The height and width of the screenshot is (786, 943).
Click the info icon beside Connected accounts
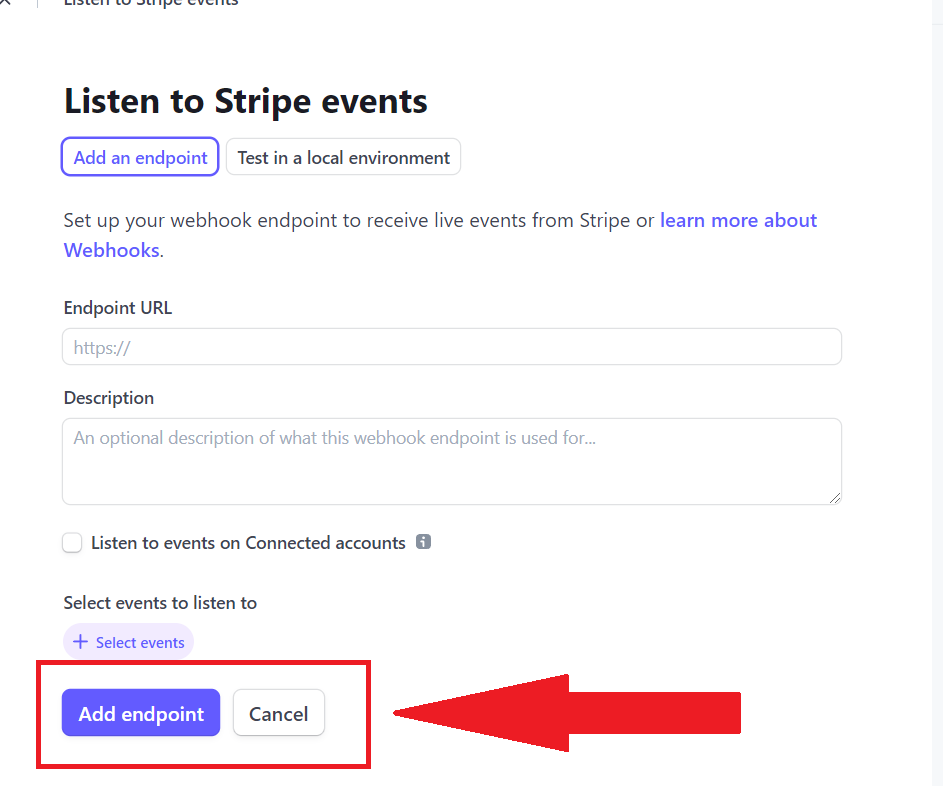(423, 542)
